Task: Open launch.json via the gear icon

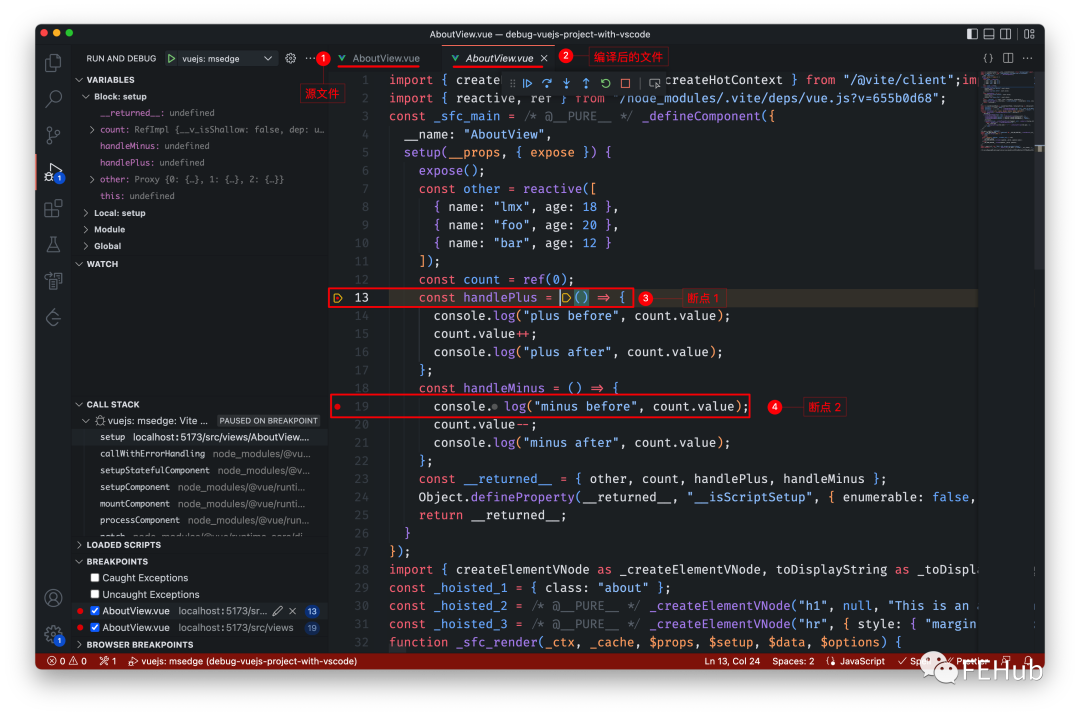Action: click(x=291, y=59)
